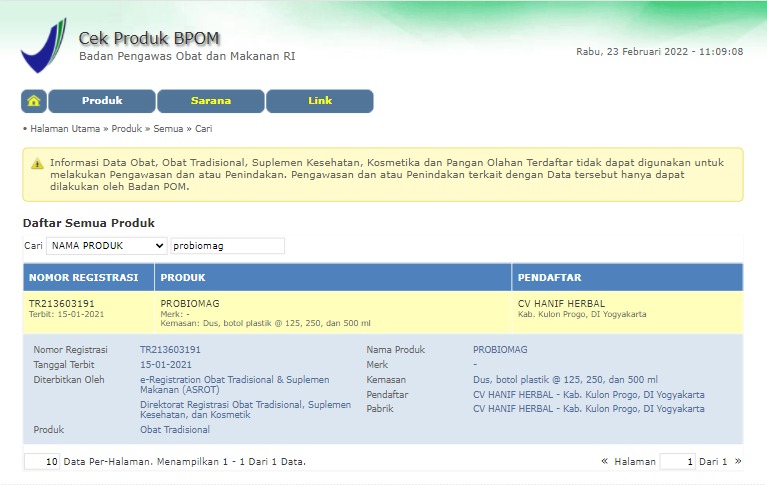The height and width of the screenshot is (485, 767).
Task: Open the Produk menu
Action: click(x=102, y=101)
